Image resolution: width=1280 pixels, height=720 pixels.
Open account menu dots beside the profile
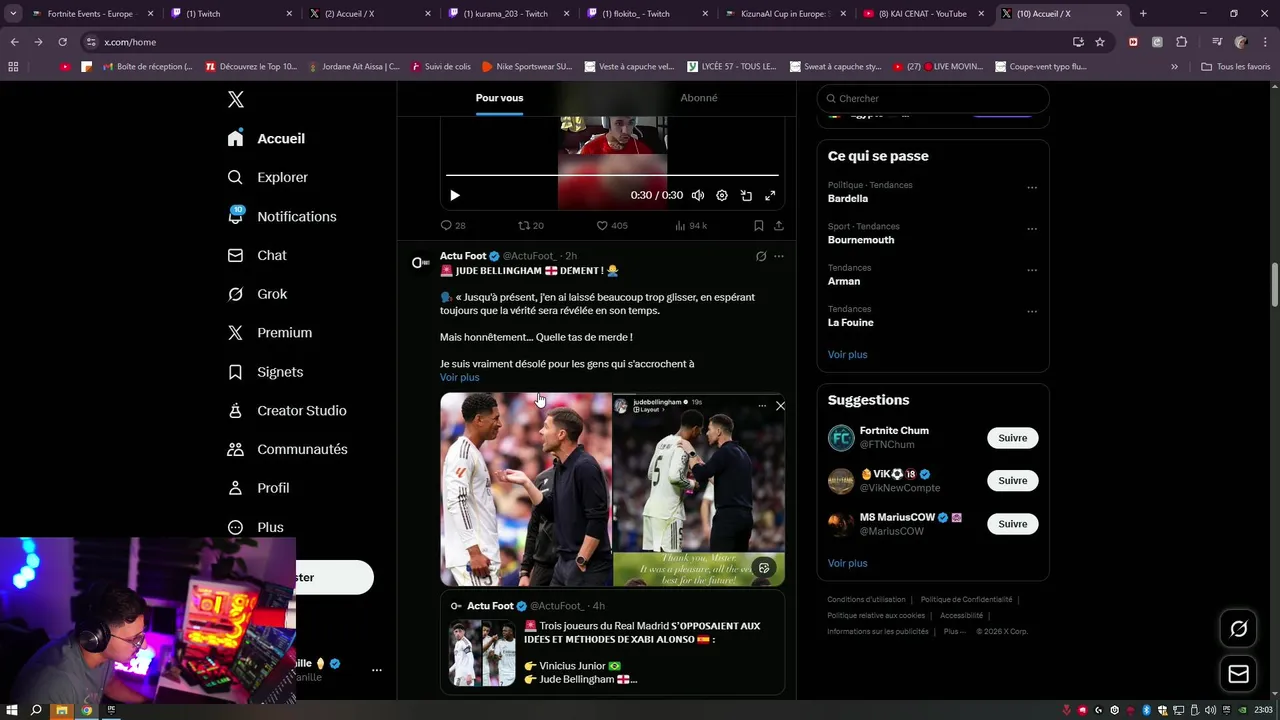(x=377, y=670)
